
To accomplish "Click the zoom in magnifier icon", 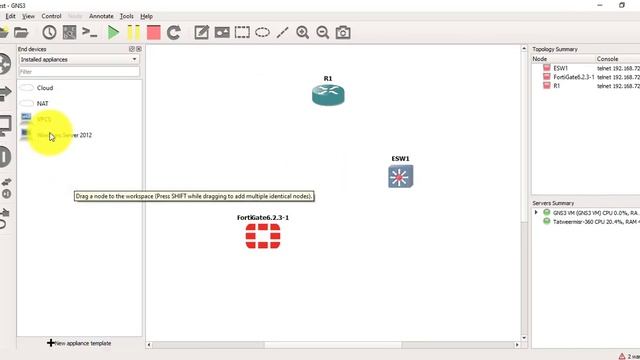I will (302, 32).
